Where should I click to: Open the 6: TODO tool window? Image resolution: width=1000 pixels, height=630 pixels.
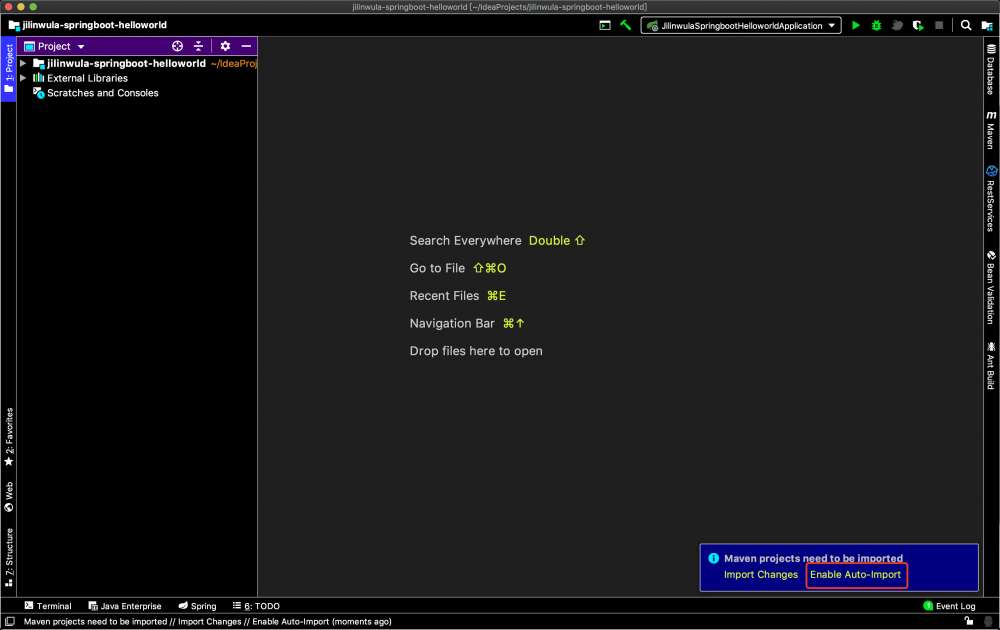click(256, 606)
